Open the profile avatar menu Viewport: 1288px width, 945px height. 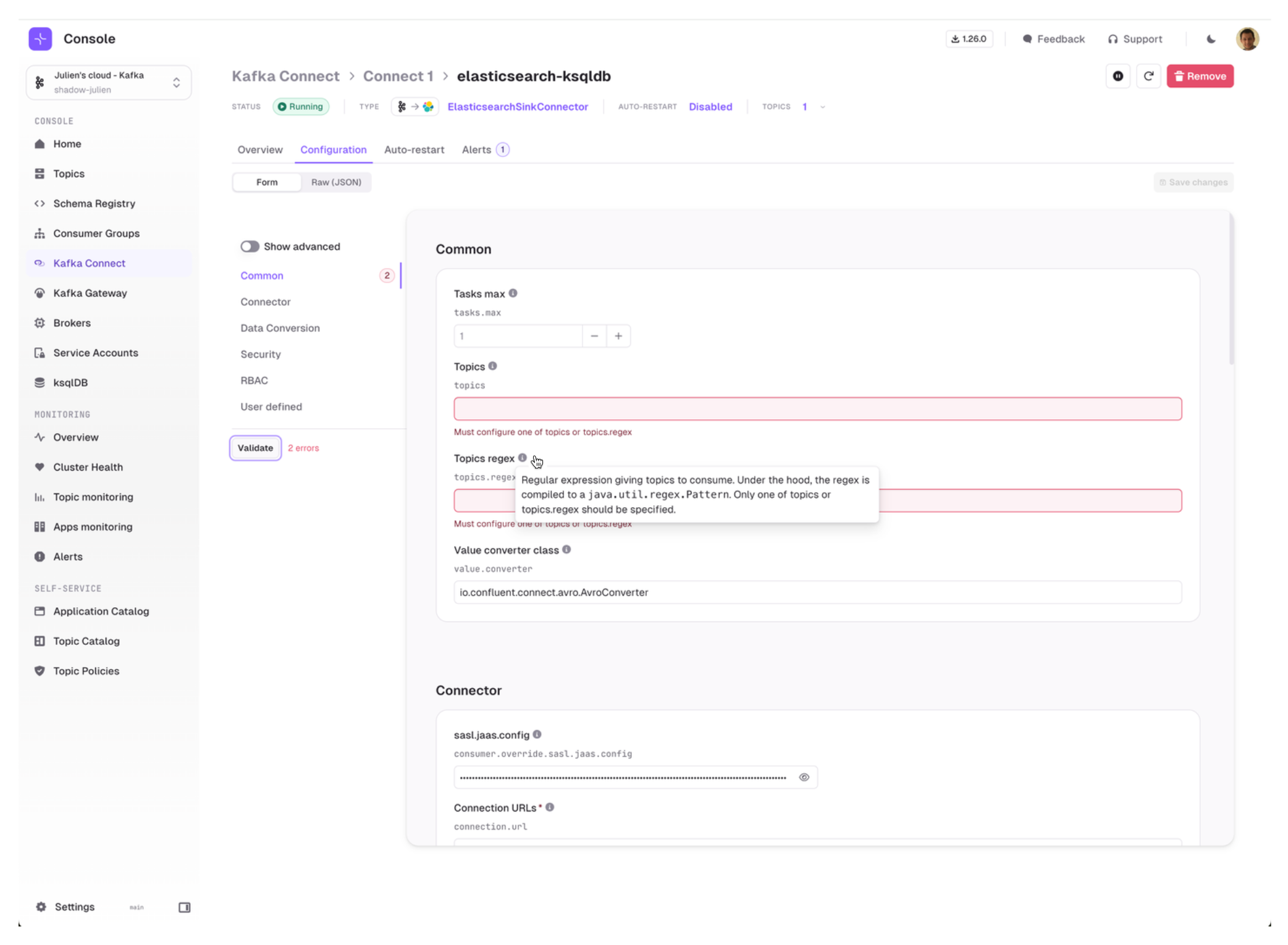click(1247, 38)
